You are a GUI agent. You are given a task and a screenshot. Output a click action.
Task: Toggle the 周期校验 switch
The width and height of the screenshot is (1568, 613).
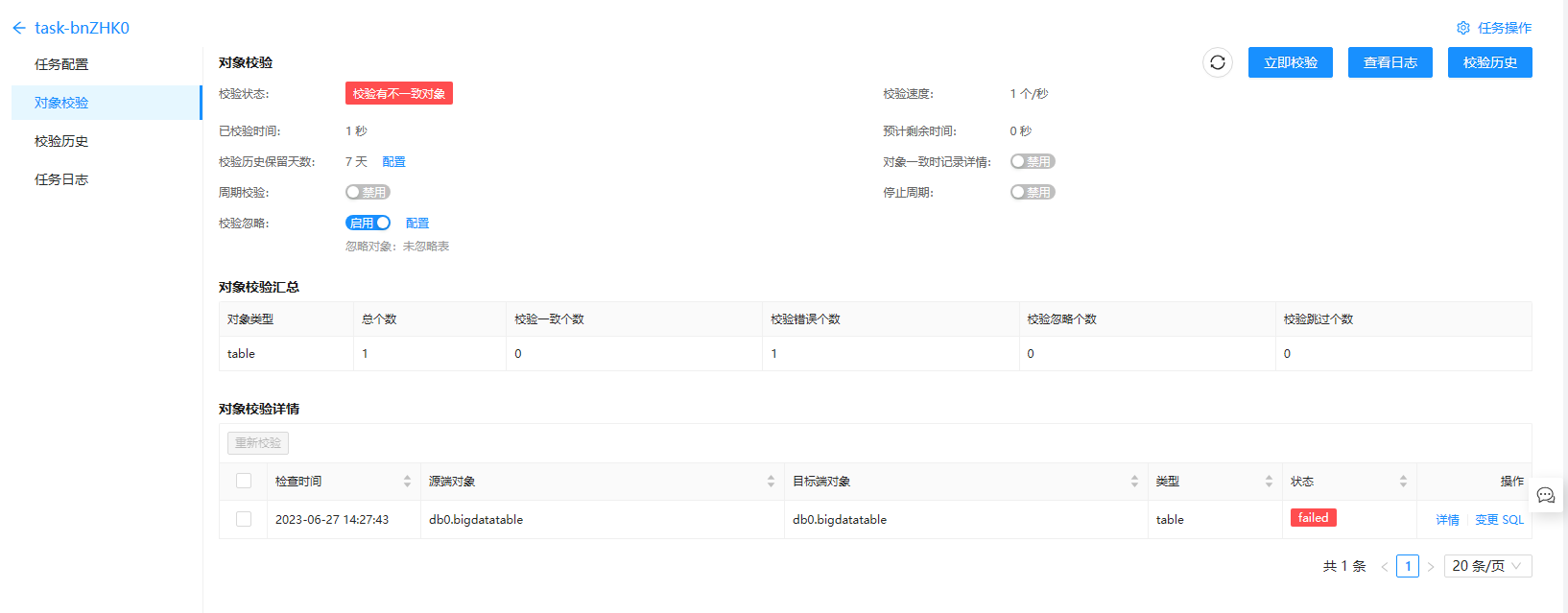(x=368, y=192)
